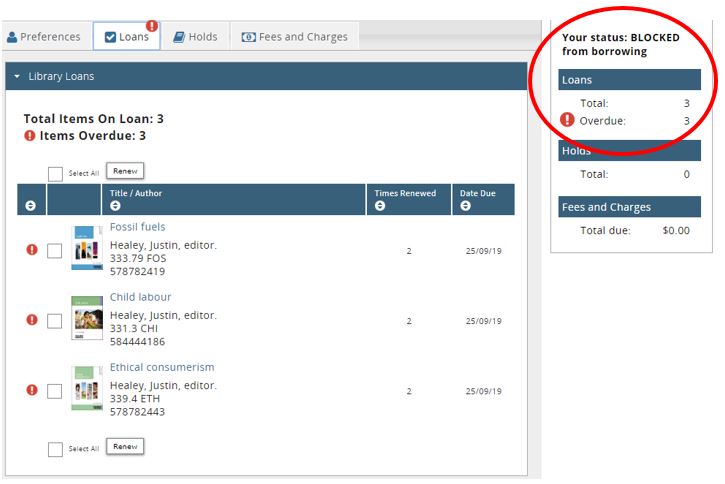Switch to Fees and Charges tab
The height and width of the screenshot is (484, 725).
(294, 37)
